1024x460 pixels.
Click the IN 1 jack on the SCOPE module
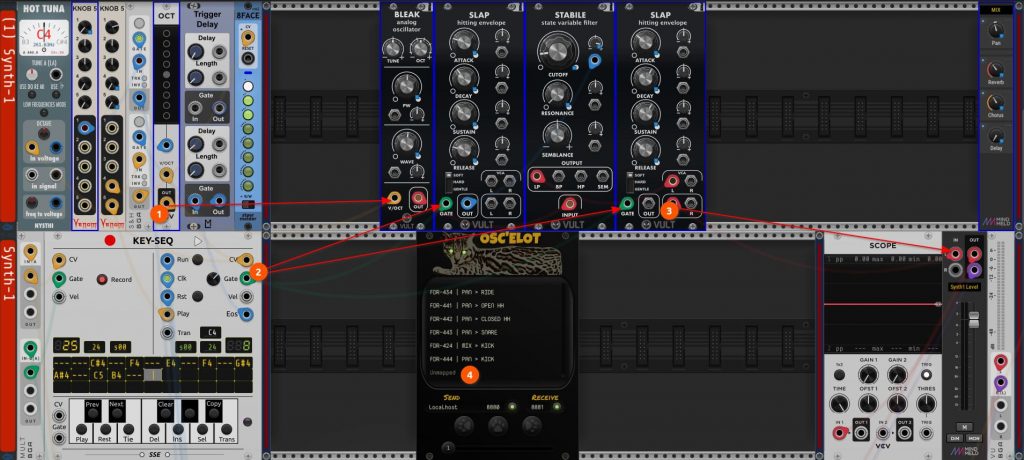839,432
